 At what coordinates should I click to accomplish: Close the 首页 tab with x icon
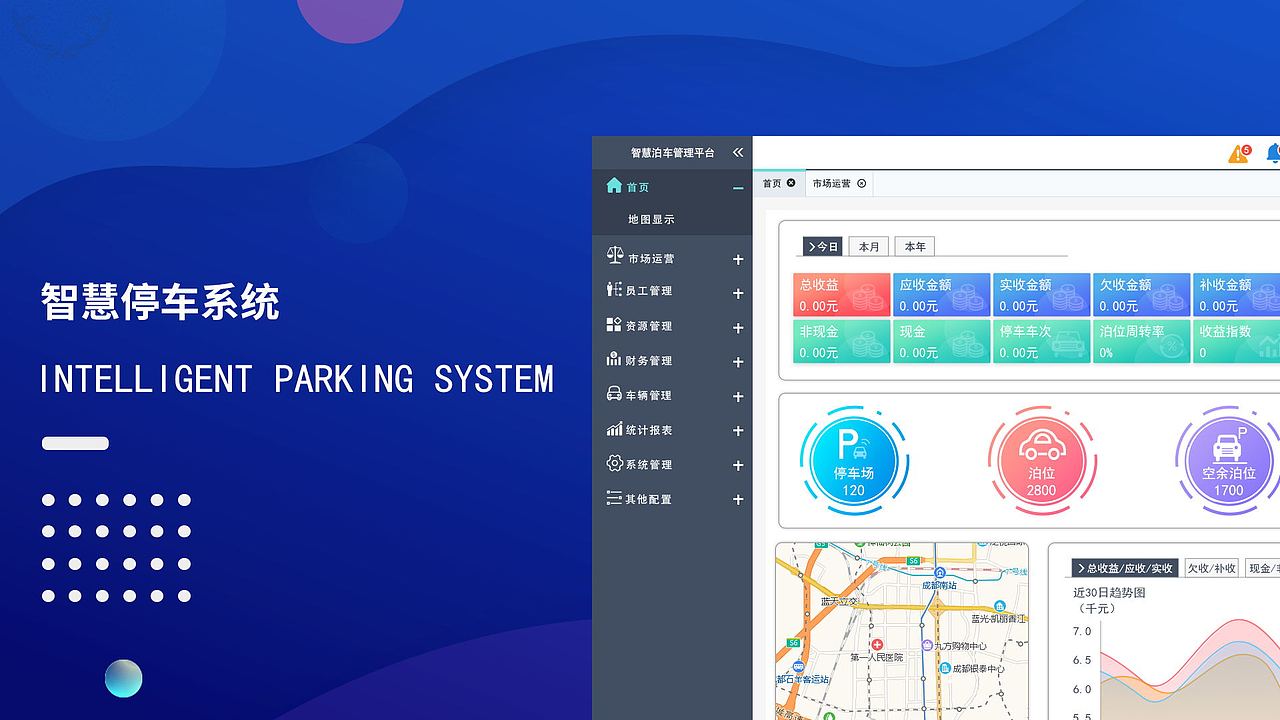(791, 183)
